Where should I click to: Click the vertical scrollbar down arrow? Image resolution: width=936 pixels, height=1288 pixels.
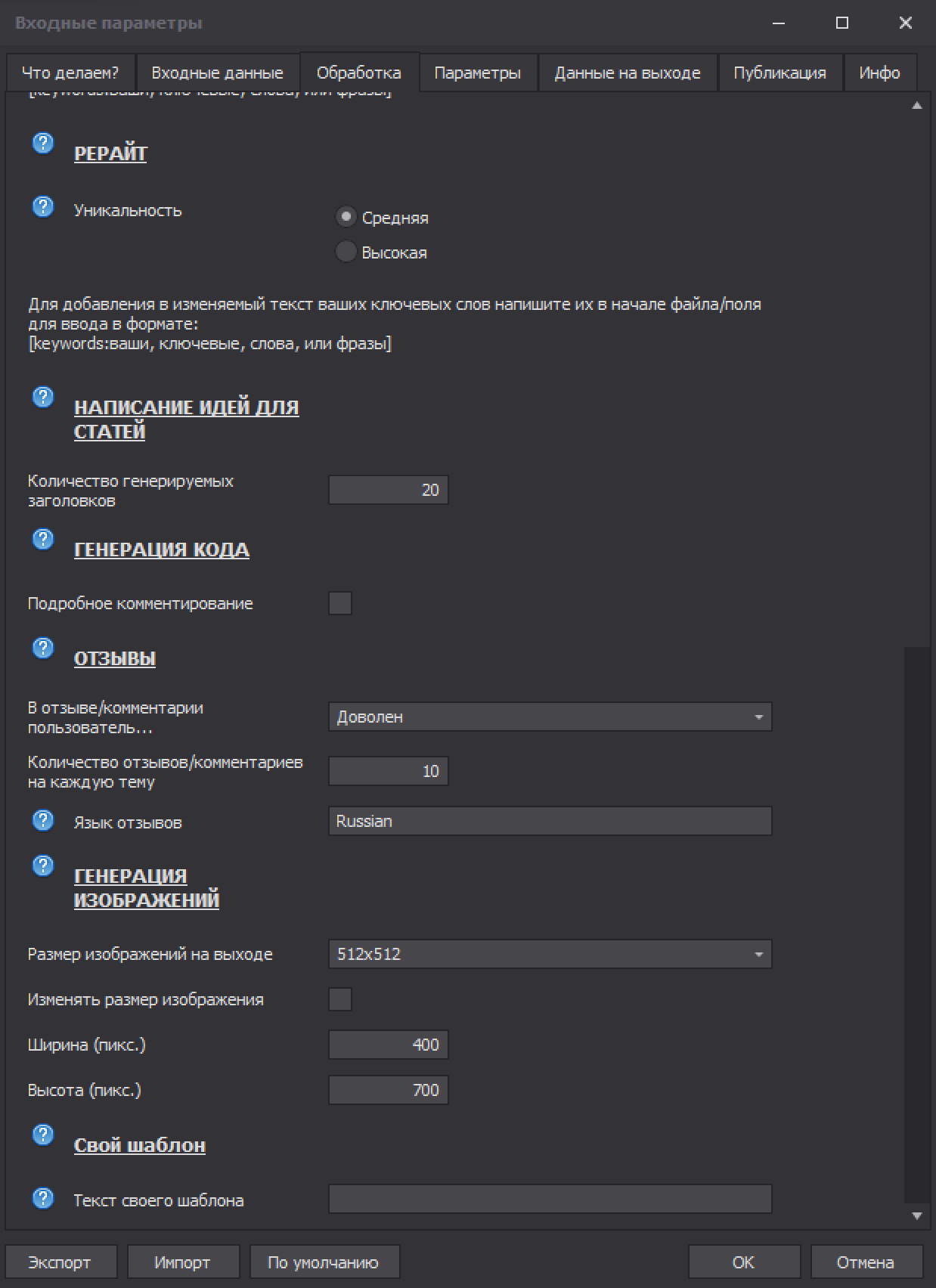click(917, 1216)
